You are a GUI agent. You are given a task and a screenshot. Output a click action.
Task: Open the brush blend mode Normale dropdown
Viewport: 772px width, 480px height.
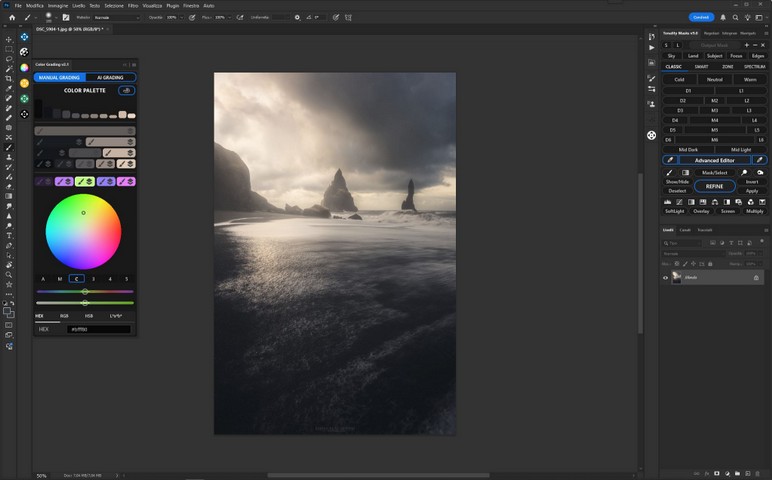click(x=116, y=17)
